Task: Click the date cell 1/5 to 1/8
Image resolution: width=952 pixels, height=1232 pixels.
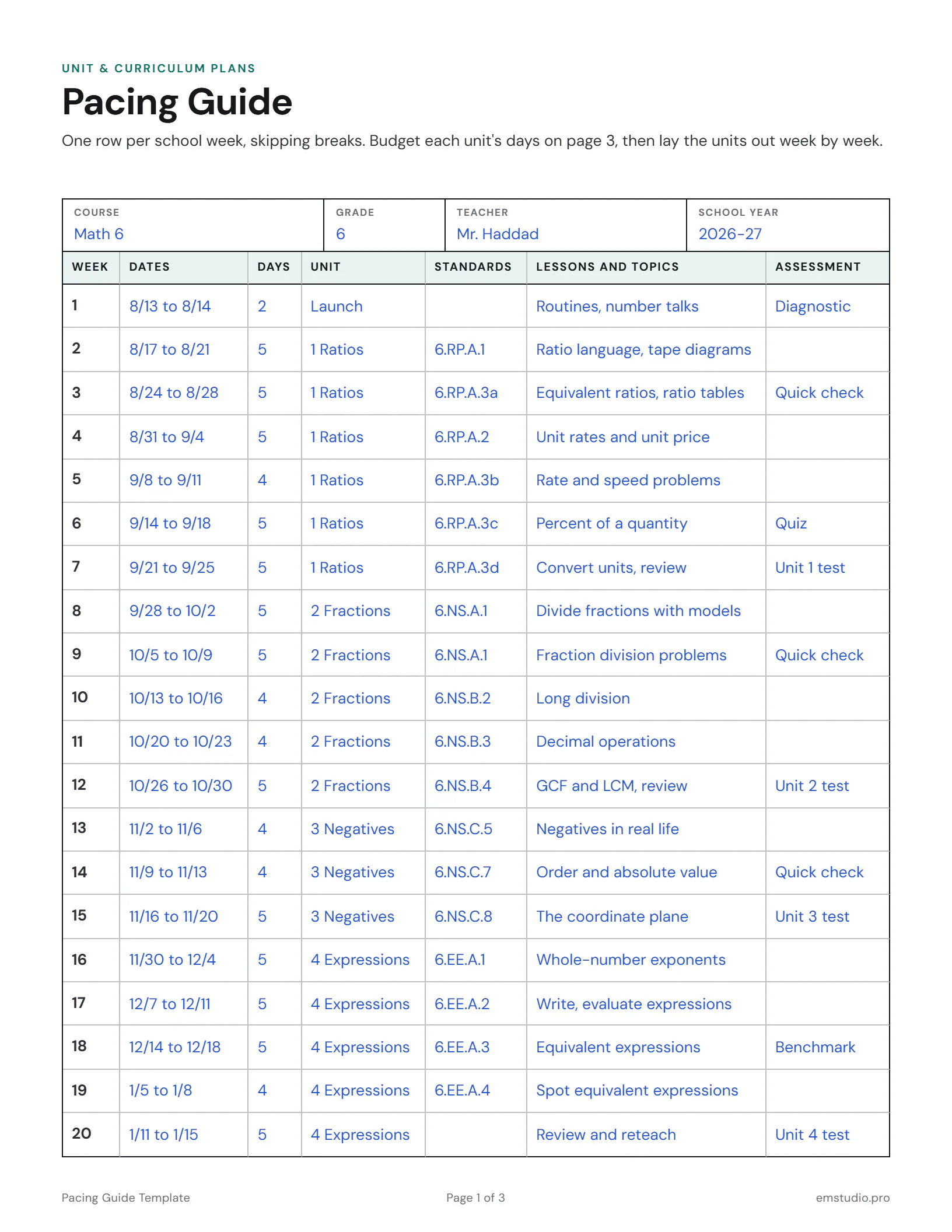Action: point(184,1090)
